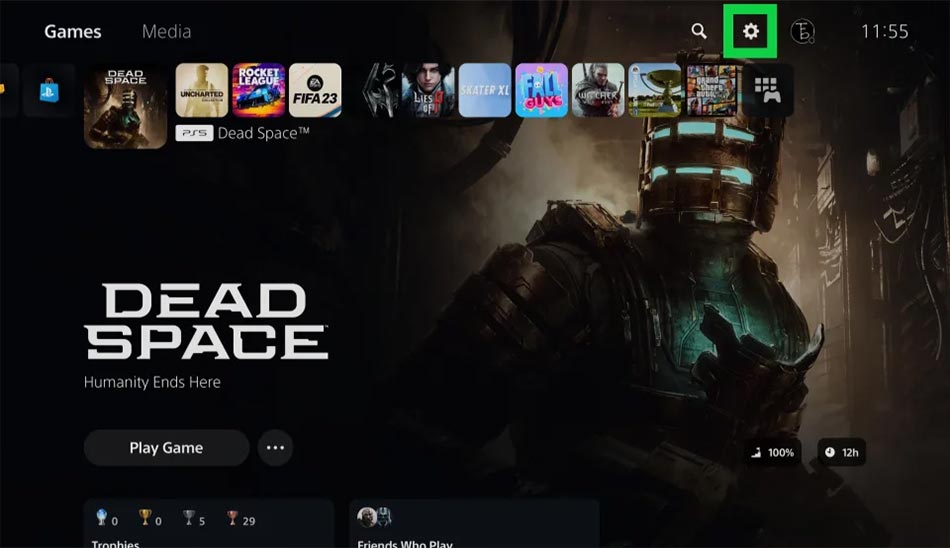The width and height of the screenshot is (950, 548).
Task: Select the Skater XL game tile
Action: (x=485, y=90)
